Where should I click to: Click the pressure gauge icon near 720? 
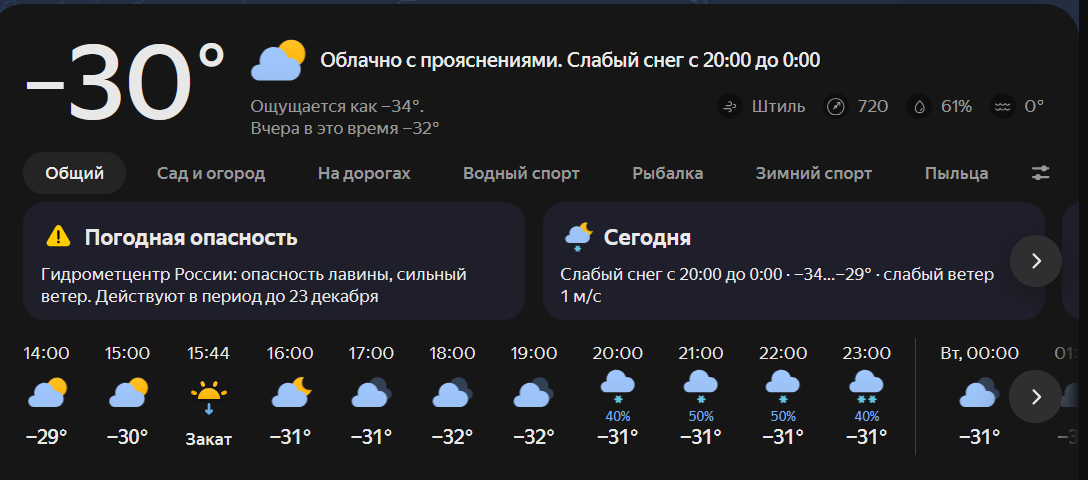click(836, 106)
